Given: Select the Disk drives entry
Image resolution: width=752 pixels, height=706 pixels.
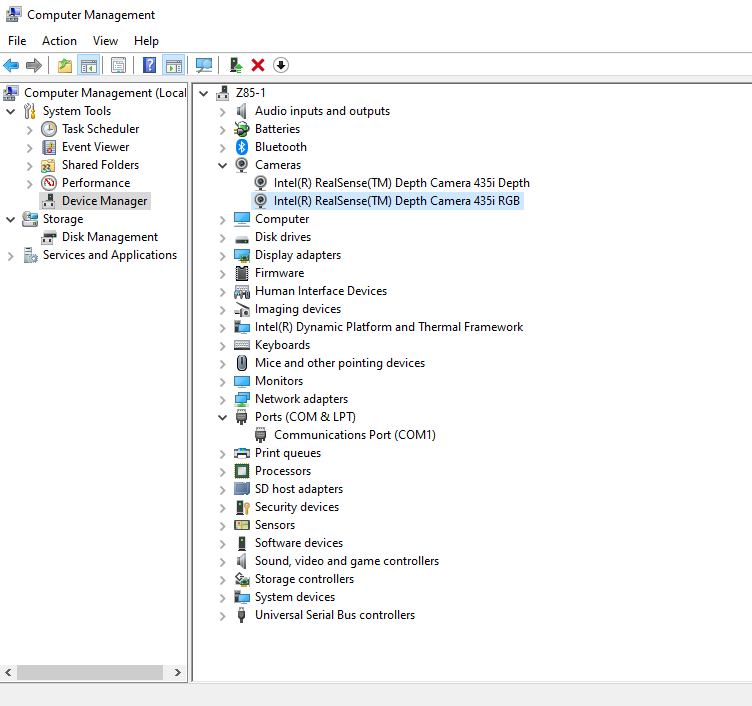Looking at the screenshot, I should pos(283,237).
